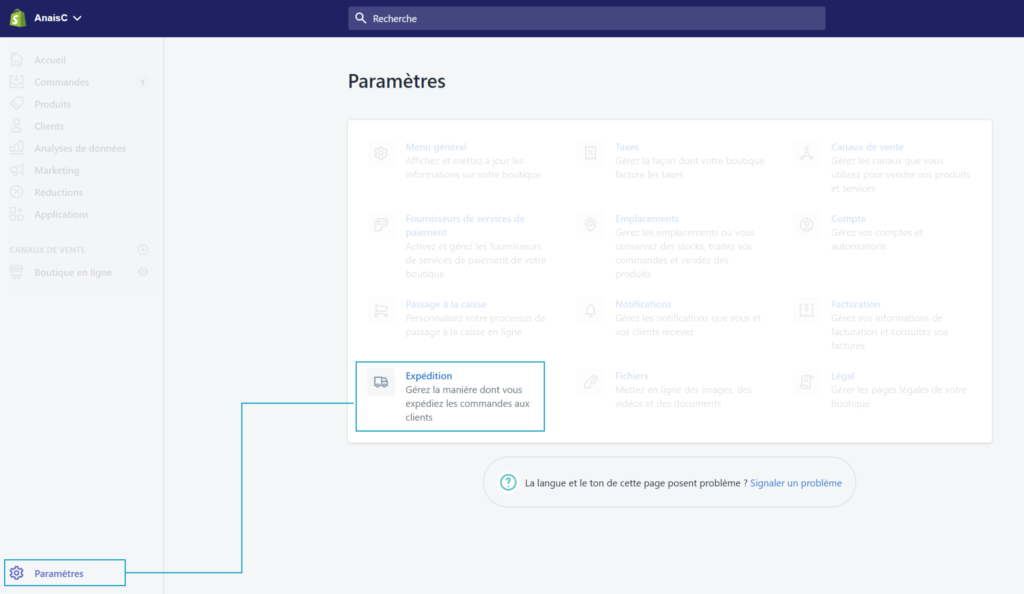Click the checkout cart icon
Screen dimensions: 1024x594
pos(381,311)
